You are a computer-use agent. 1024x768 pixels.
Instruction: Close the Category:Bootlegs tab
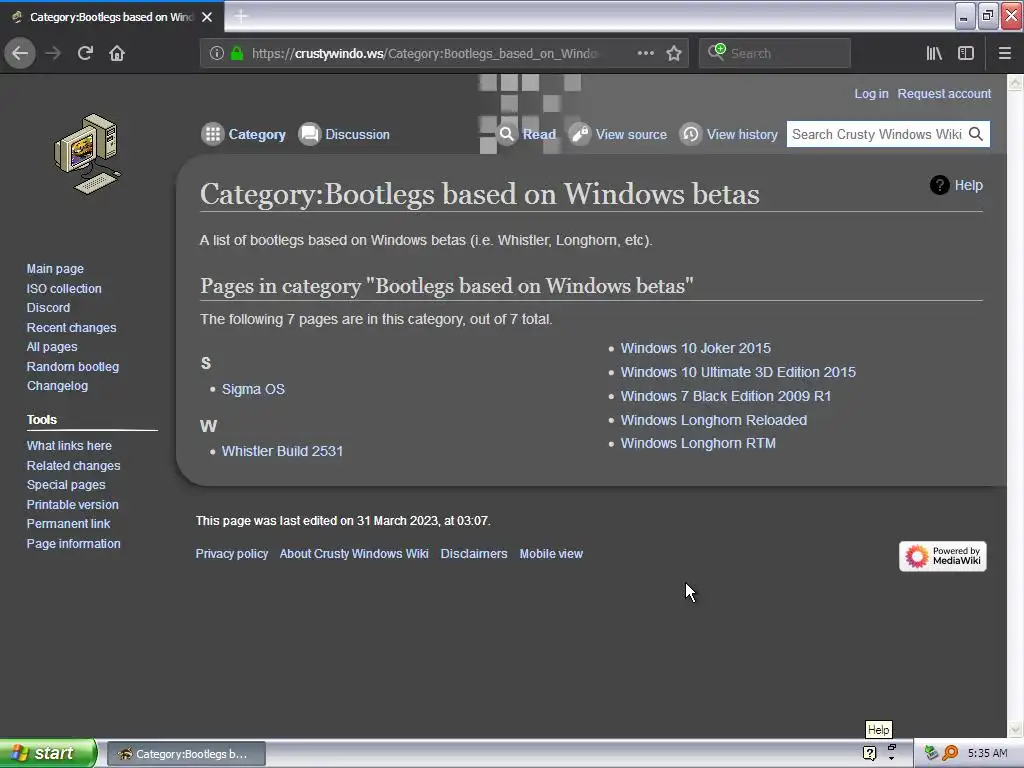(x=207, y=17)
